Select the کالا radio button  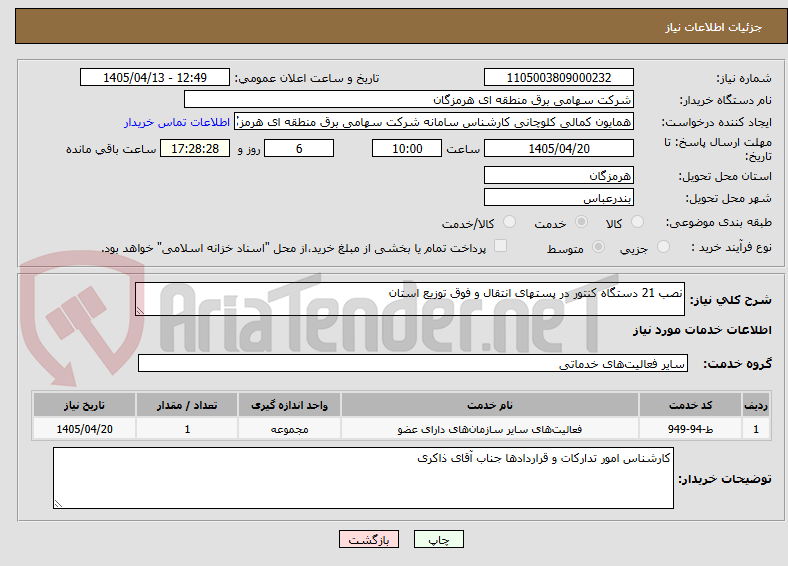click(637, 222)
